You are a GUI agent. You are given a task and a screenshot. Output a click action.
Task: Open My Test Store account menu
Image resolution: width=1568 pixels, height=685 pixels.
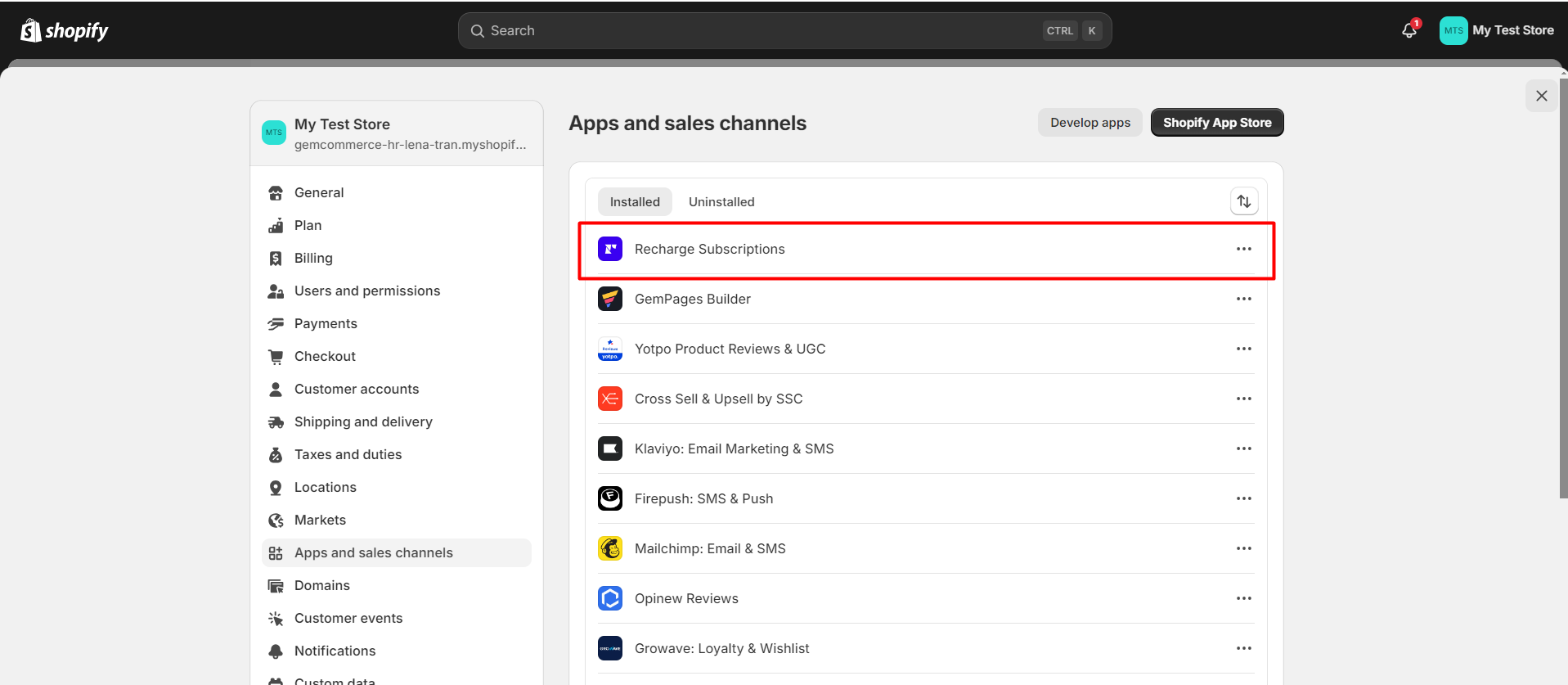click(x=1496, y=30)
